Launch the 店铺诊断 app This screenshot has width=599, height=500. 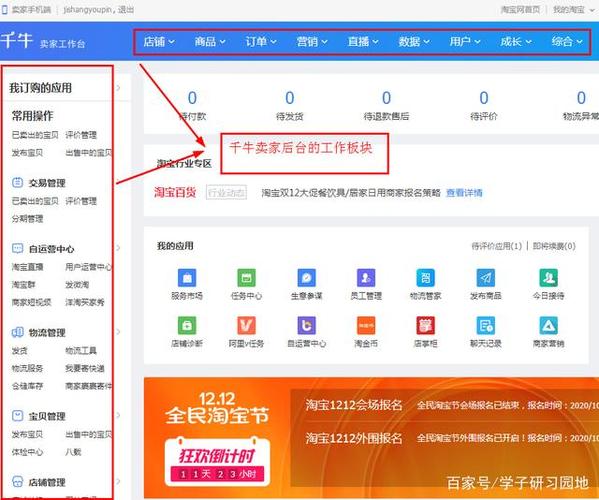(187, 325)
